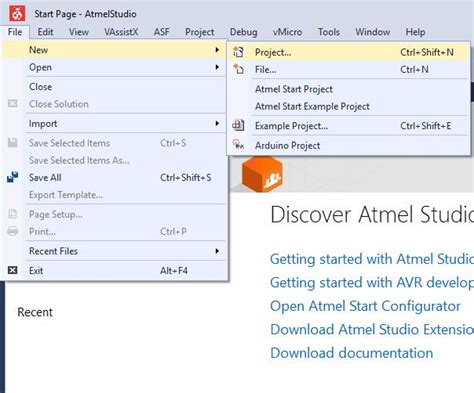Image resolution: width=474 pixels, height=393 pixels.
Task: Select Arduino Project entry
Action: click(x=349, y=145)
